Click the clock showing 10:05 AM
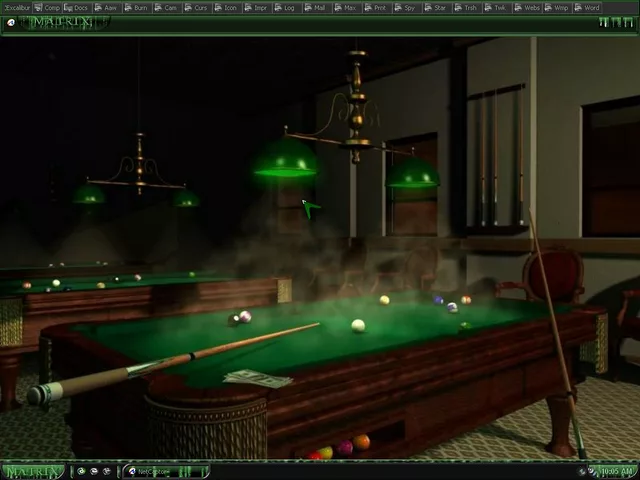This screenshot has height=480, width=640. [618, 471]
